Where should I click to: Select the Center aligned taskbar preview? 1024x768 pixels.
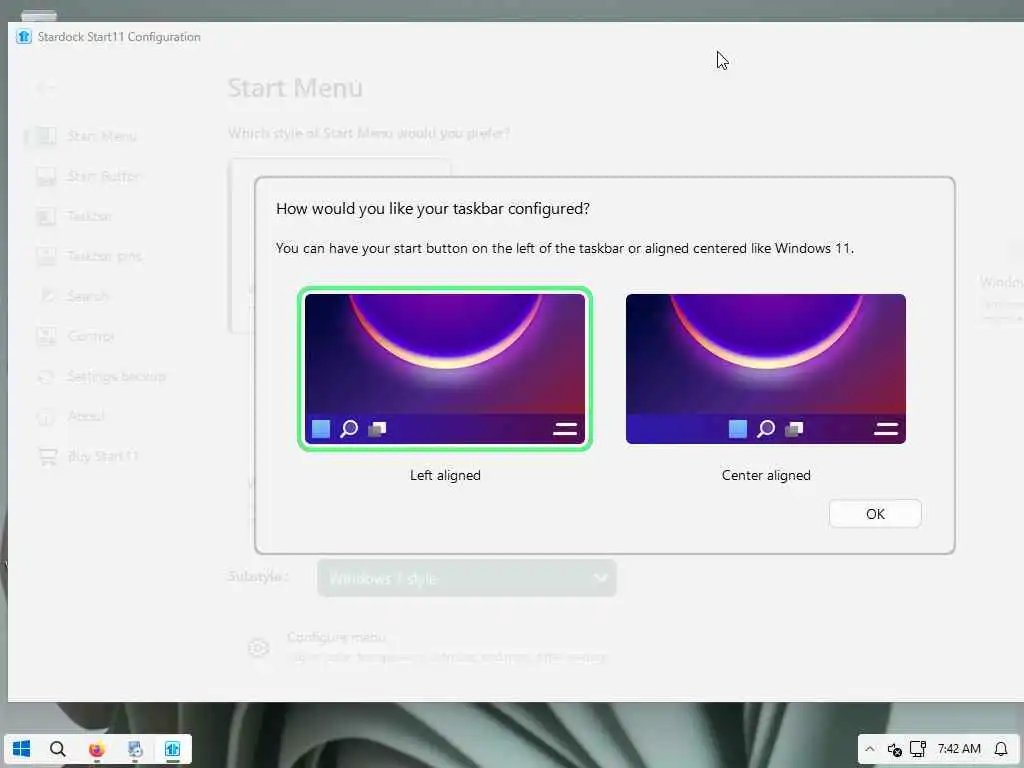[x=765, y=368]
